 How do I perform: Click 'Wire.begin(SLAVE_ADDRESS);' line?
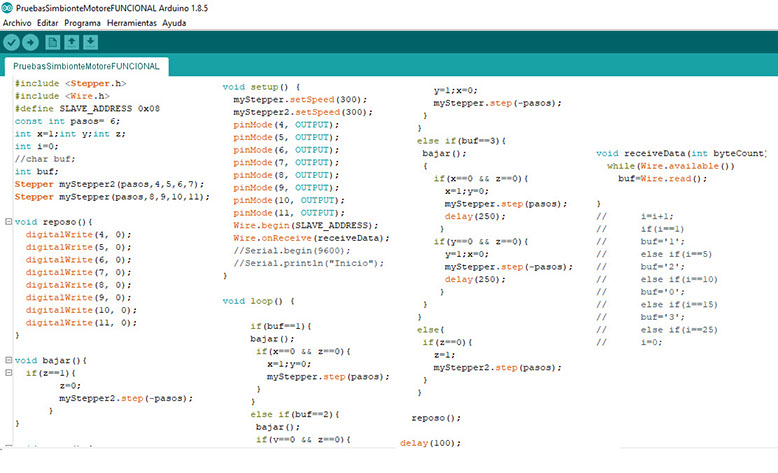click(x=306, y=225)
